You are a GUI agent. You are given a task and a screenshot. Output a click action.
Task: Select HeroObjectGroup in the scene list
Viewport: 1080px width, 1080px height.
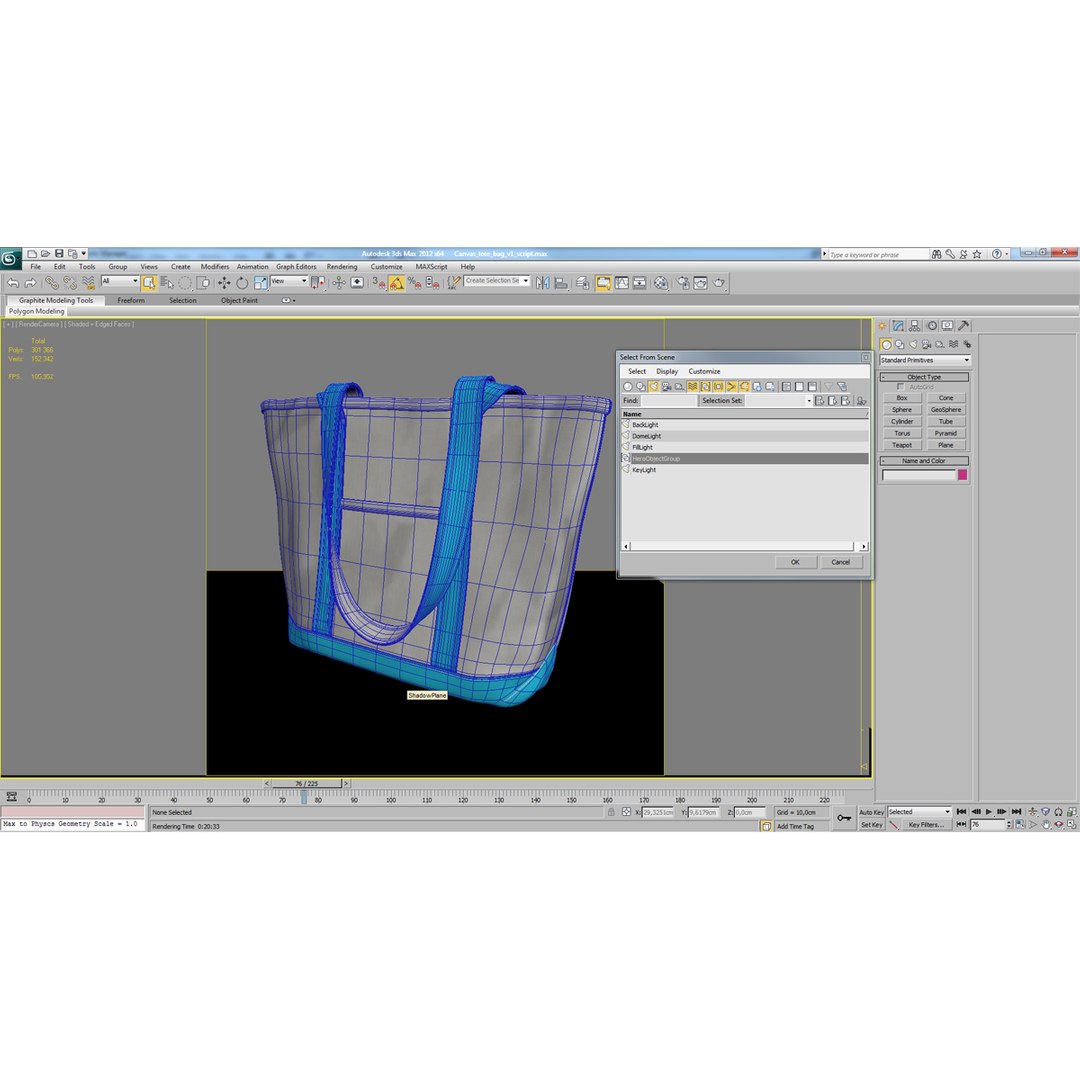pyautogui.click(x=745, y=458)
